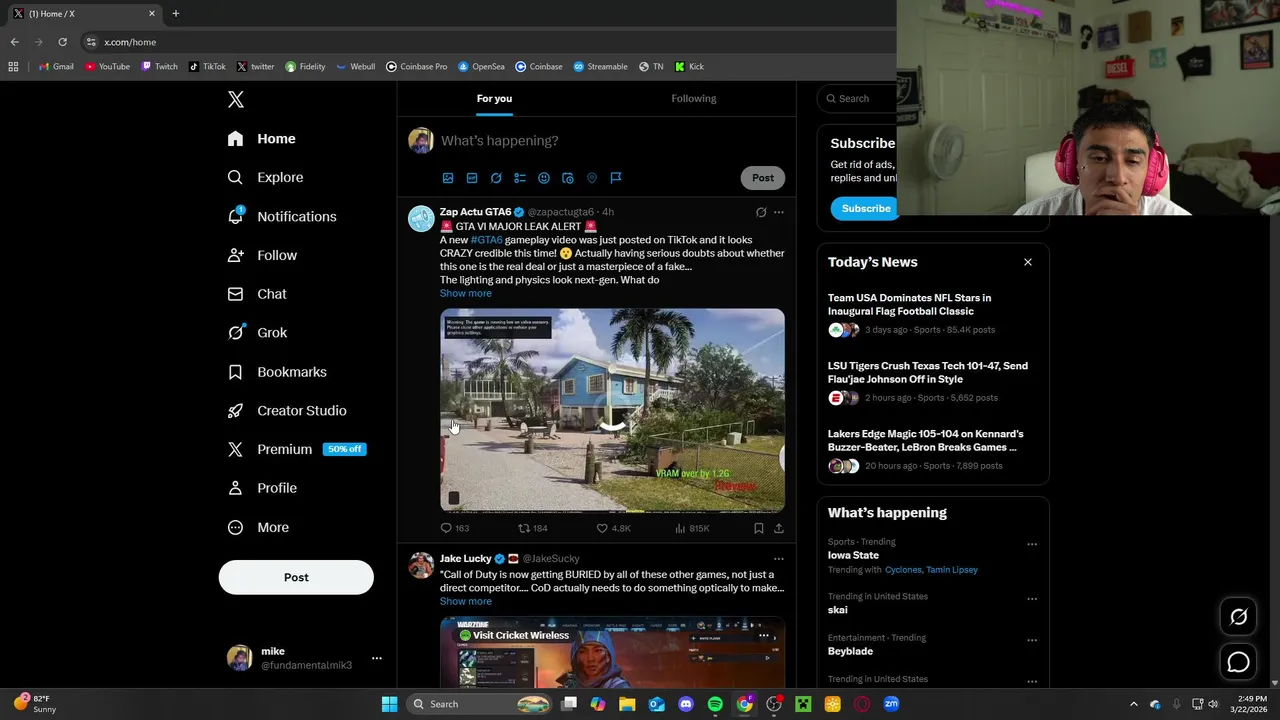The image size is (1280, 720).
Task: Open Jake Lucky profile name
Action: pyautogui.click(x=466, y=559)
